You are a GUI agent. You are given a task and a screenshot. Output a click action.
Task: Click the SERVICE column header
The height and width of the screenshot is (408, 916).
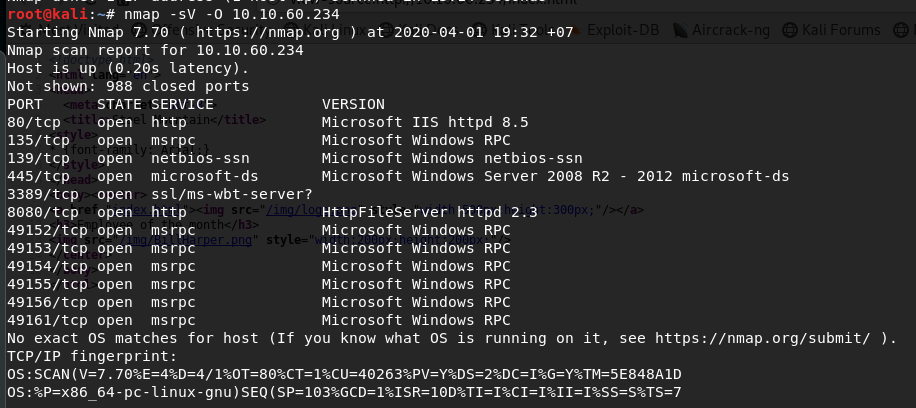click(x=183, y=104)
